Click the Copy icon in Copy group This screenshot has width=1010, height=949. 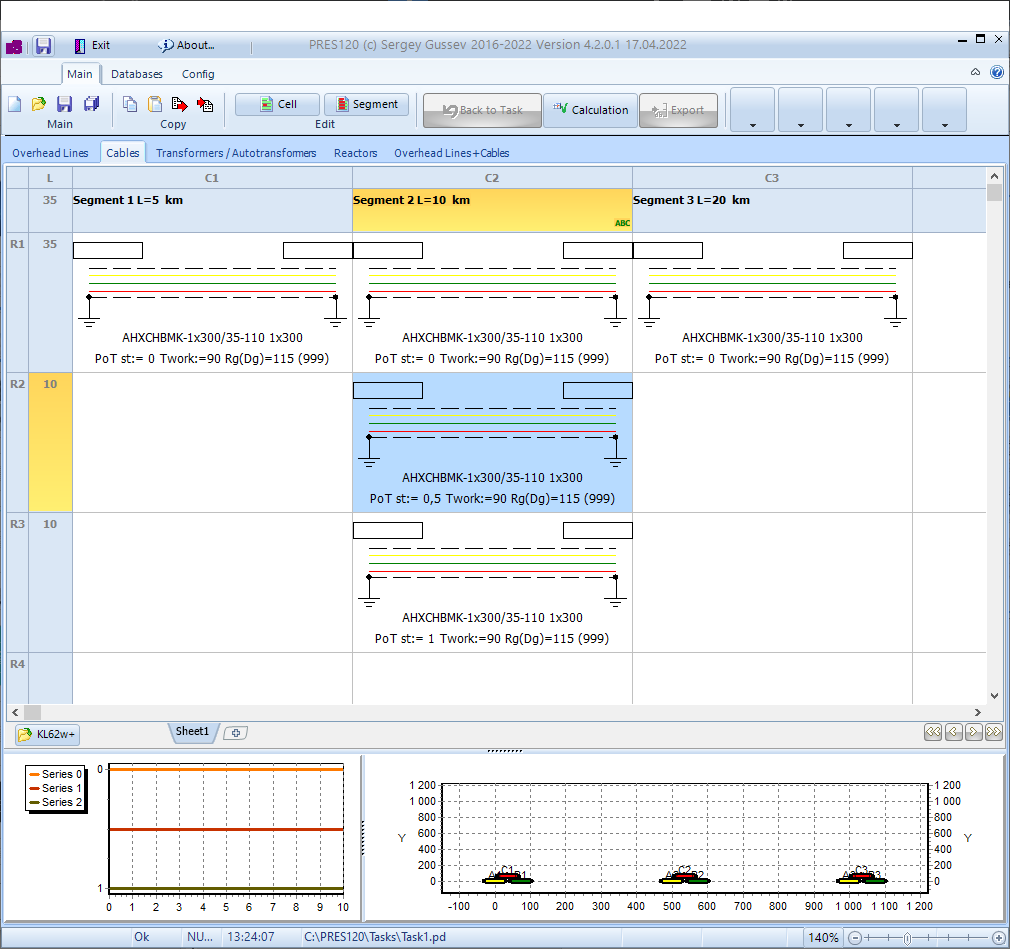(x=130, y=104)
